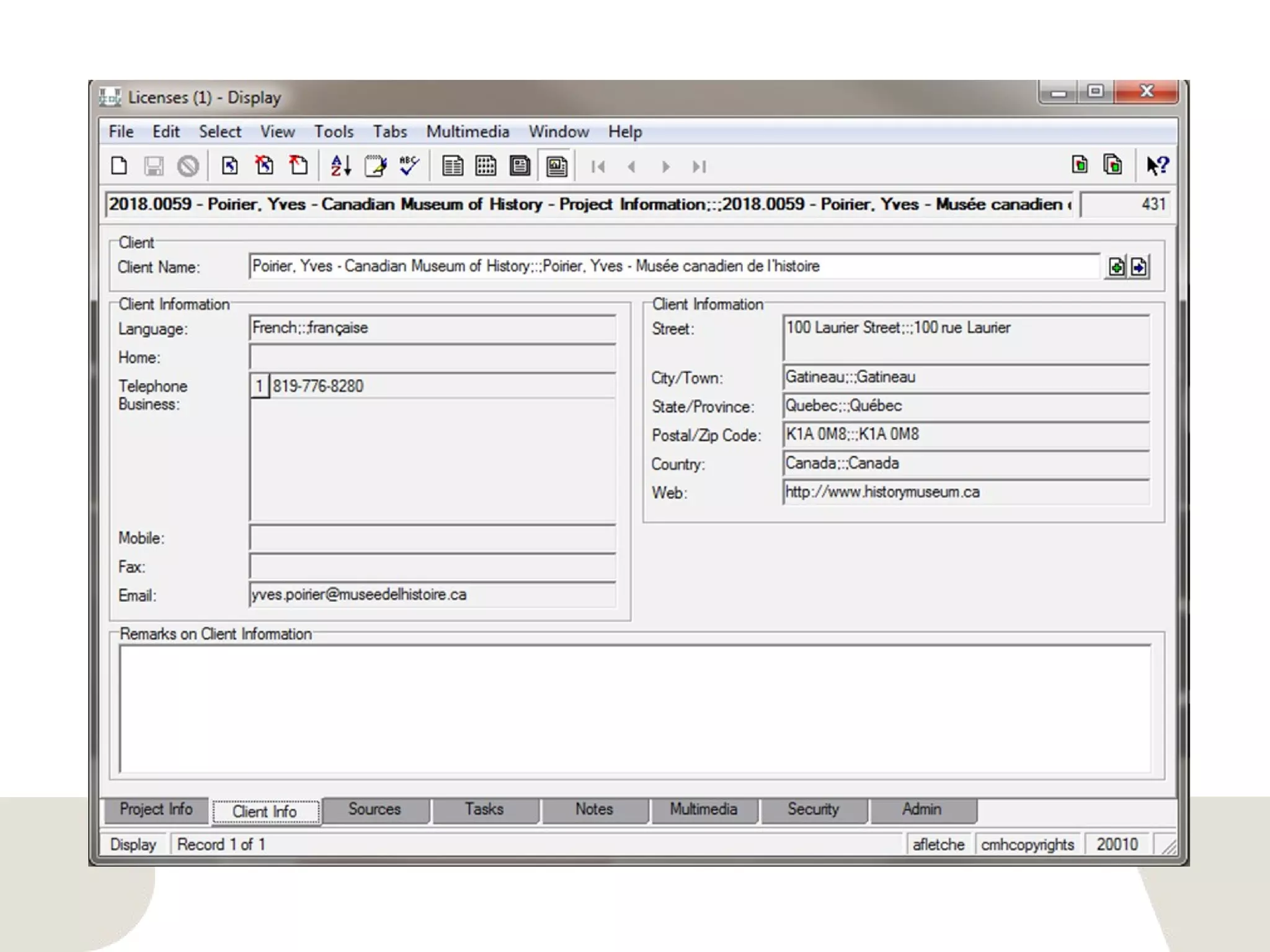Click the spell check ABC icon
Viewport: 1270px width, 952px height.
[x=409, y=166]
